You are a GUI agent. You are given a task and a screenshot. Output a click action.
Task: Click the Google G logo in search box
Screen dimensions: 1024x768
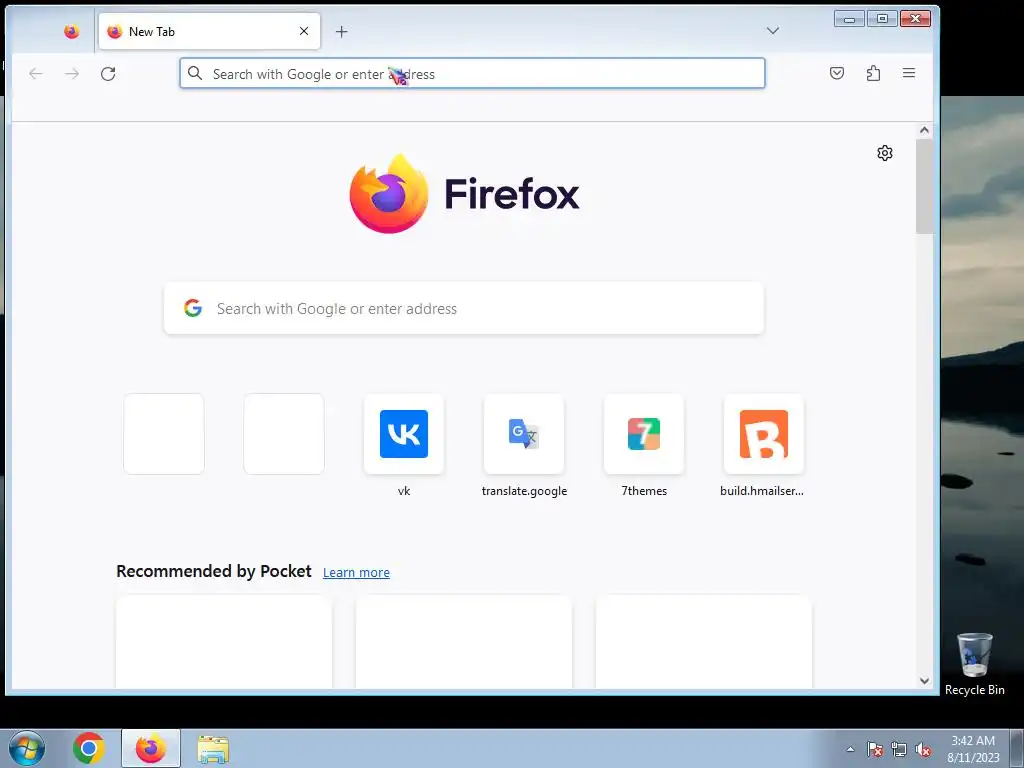click(193, 308)
